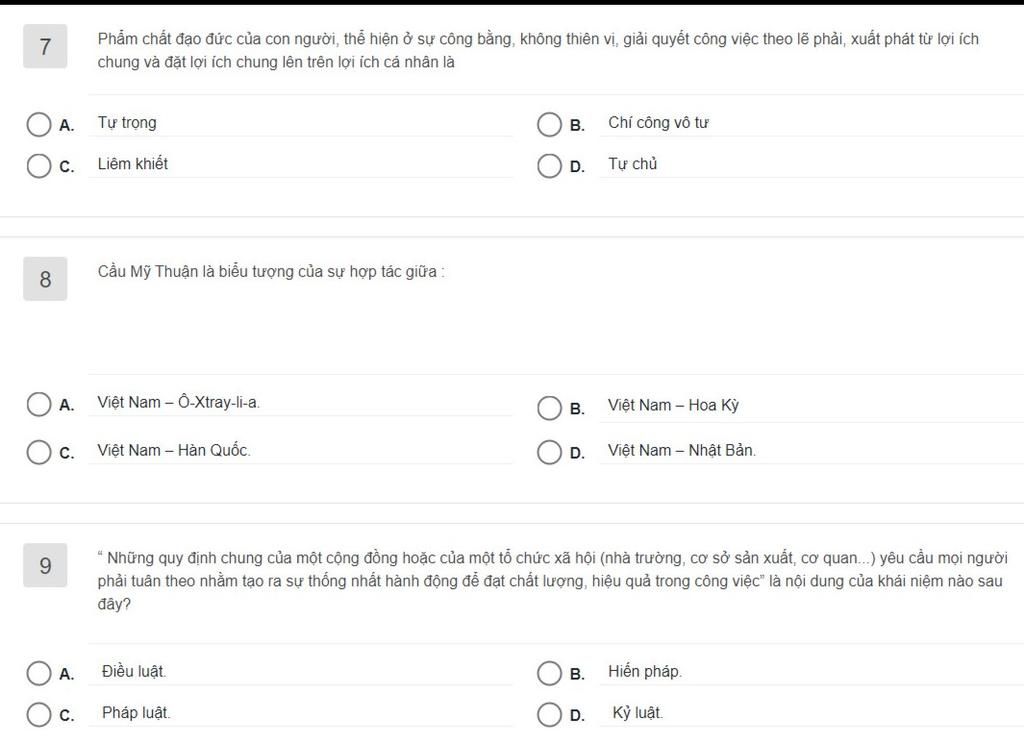Choose radio A 'Việt Nam – Ô-Xtray-li-a'
The image size is (1024, 742).
point(39,404)
